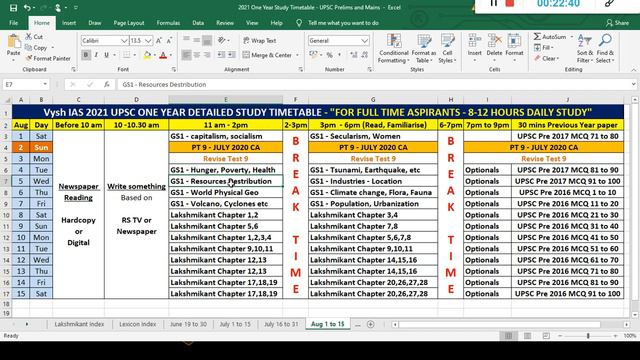Open the File menu

tap(13, 23)
